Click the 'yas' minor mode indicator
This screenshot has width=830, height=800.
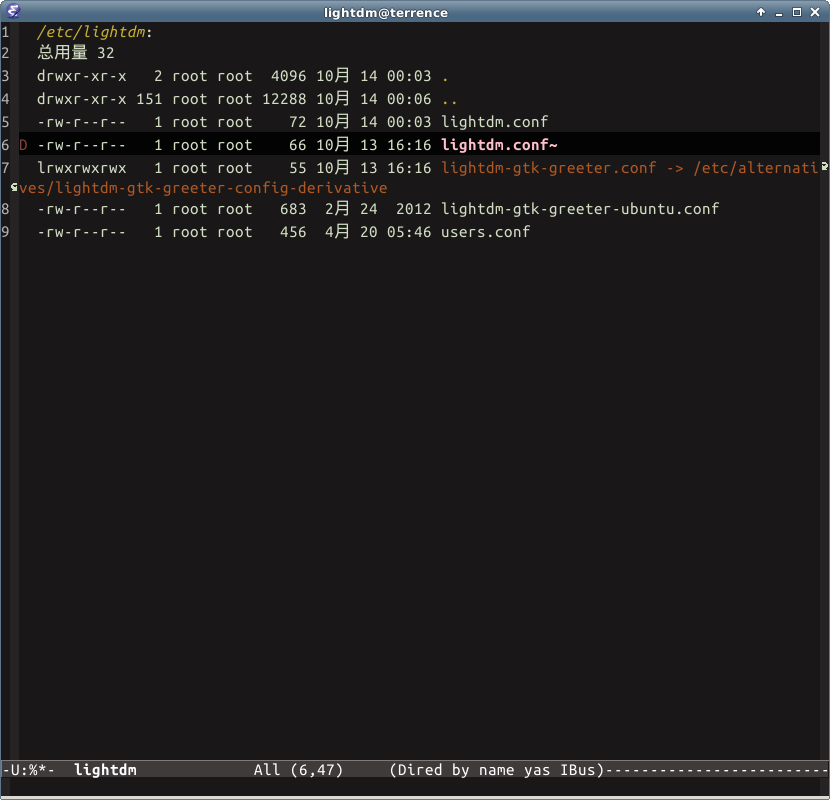(x=537, y=770)
